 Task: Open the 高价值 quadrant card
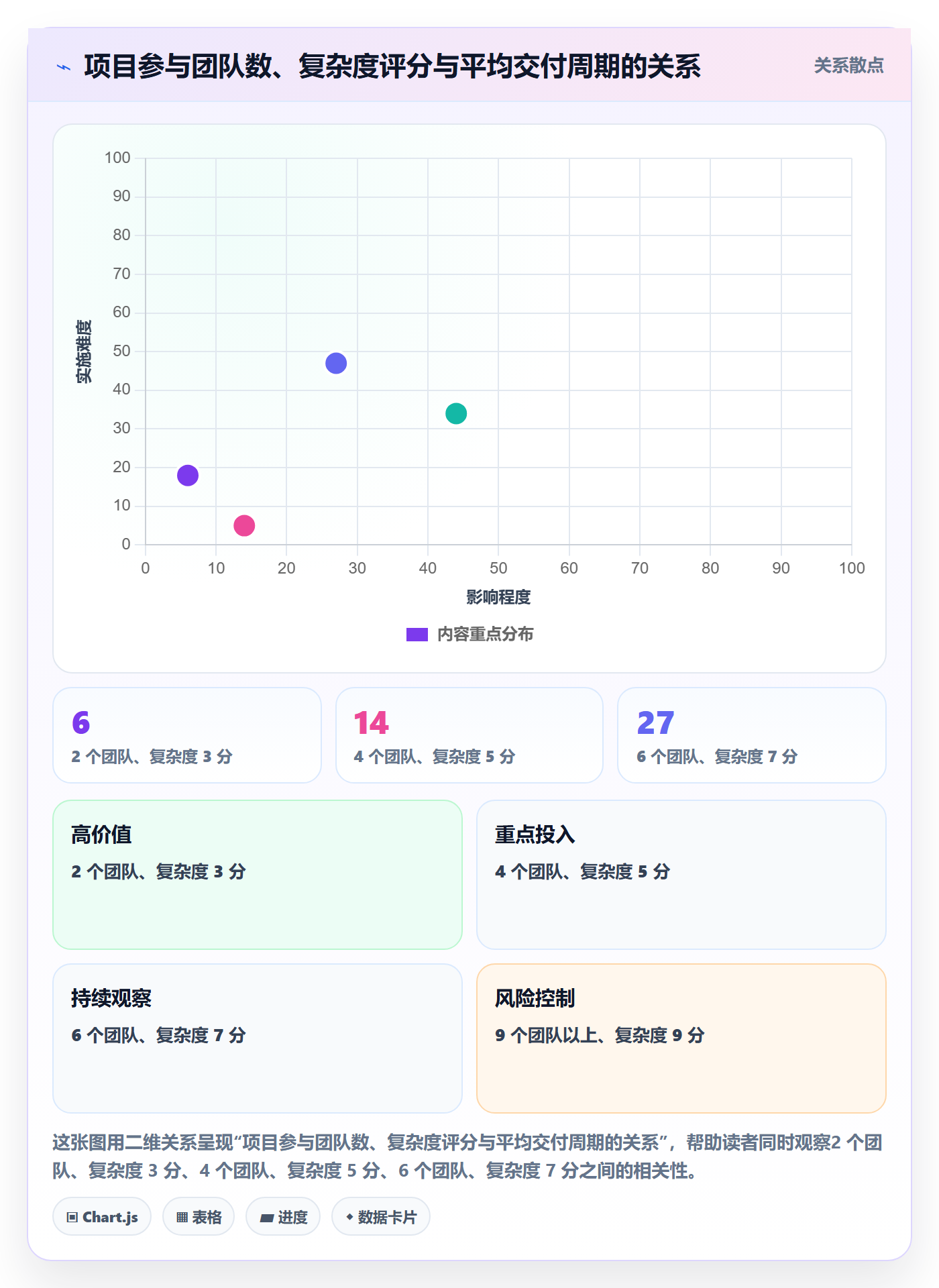pyautogui.click(x=258, y=875)
